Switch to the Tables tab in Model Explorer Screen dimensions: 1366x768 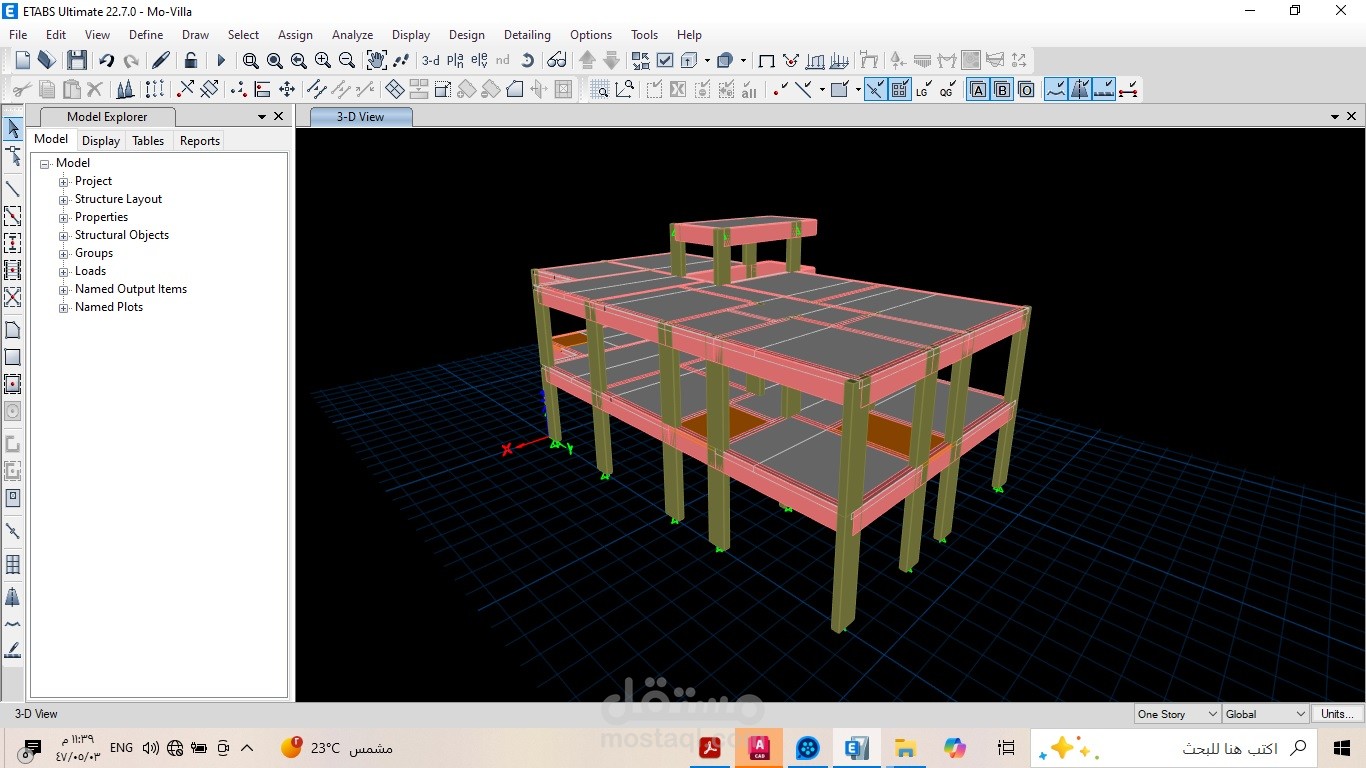tap(148, 141)
